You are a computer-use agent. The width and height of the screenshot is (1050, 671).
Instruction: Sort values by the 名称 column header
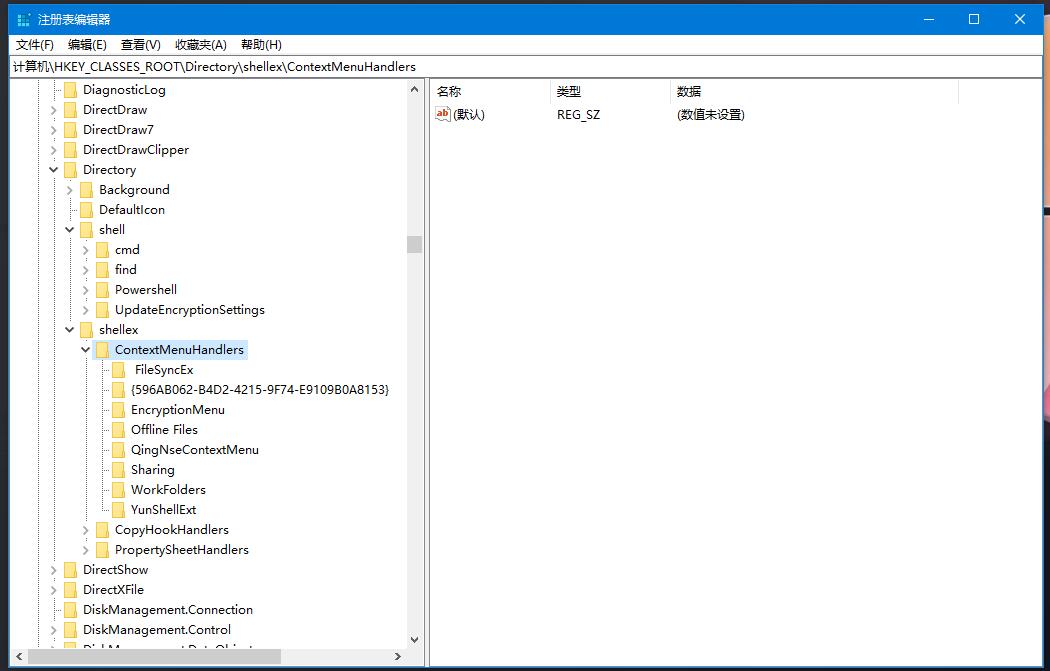[x=490, y=91]
